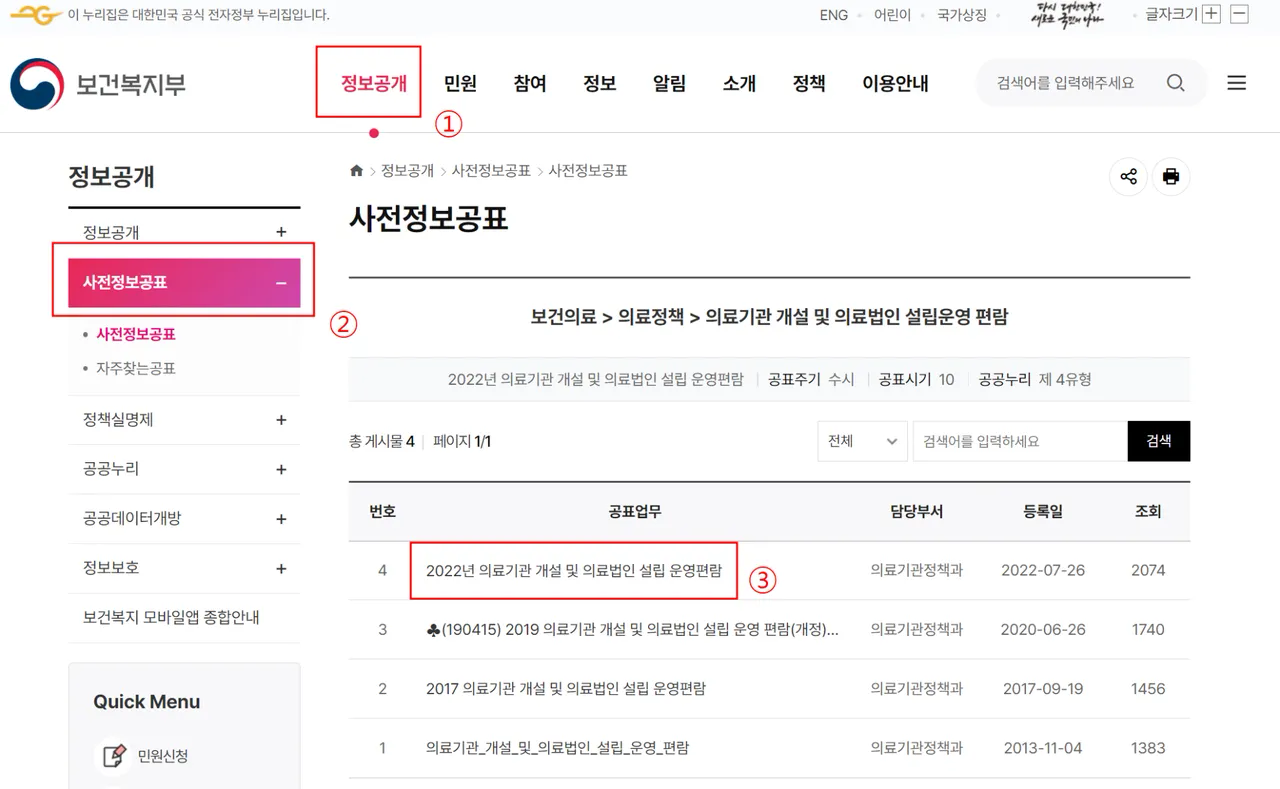This screenshot has width=1280, height=789.
Task: Click the 보건복지부 logo
Action: pos(98,84)
